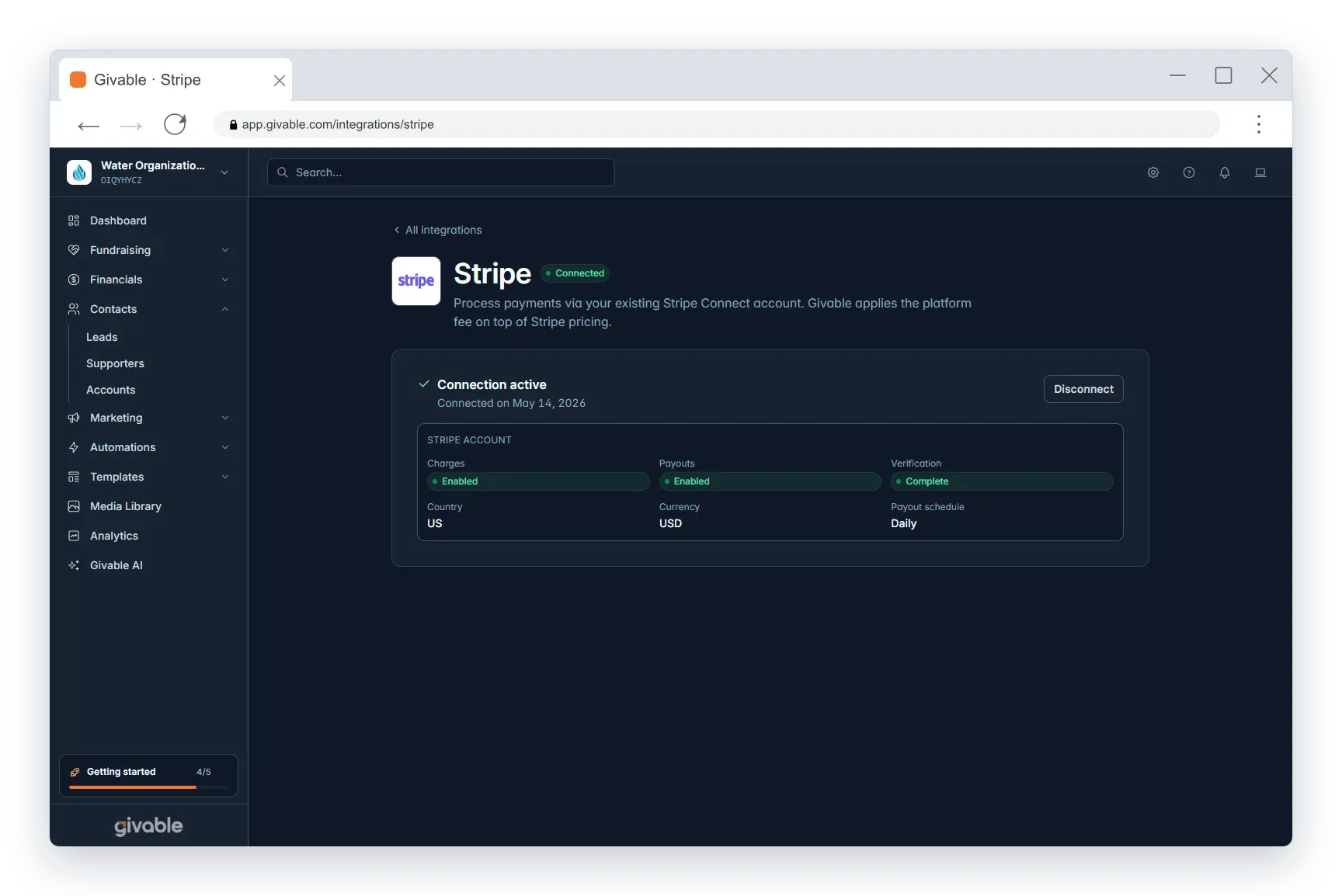Click the Verification Complete status pill
This screenshot has width=1342, height=896.
click(1002, 481)
